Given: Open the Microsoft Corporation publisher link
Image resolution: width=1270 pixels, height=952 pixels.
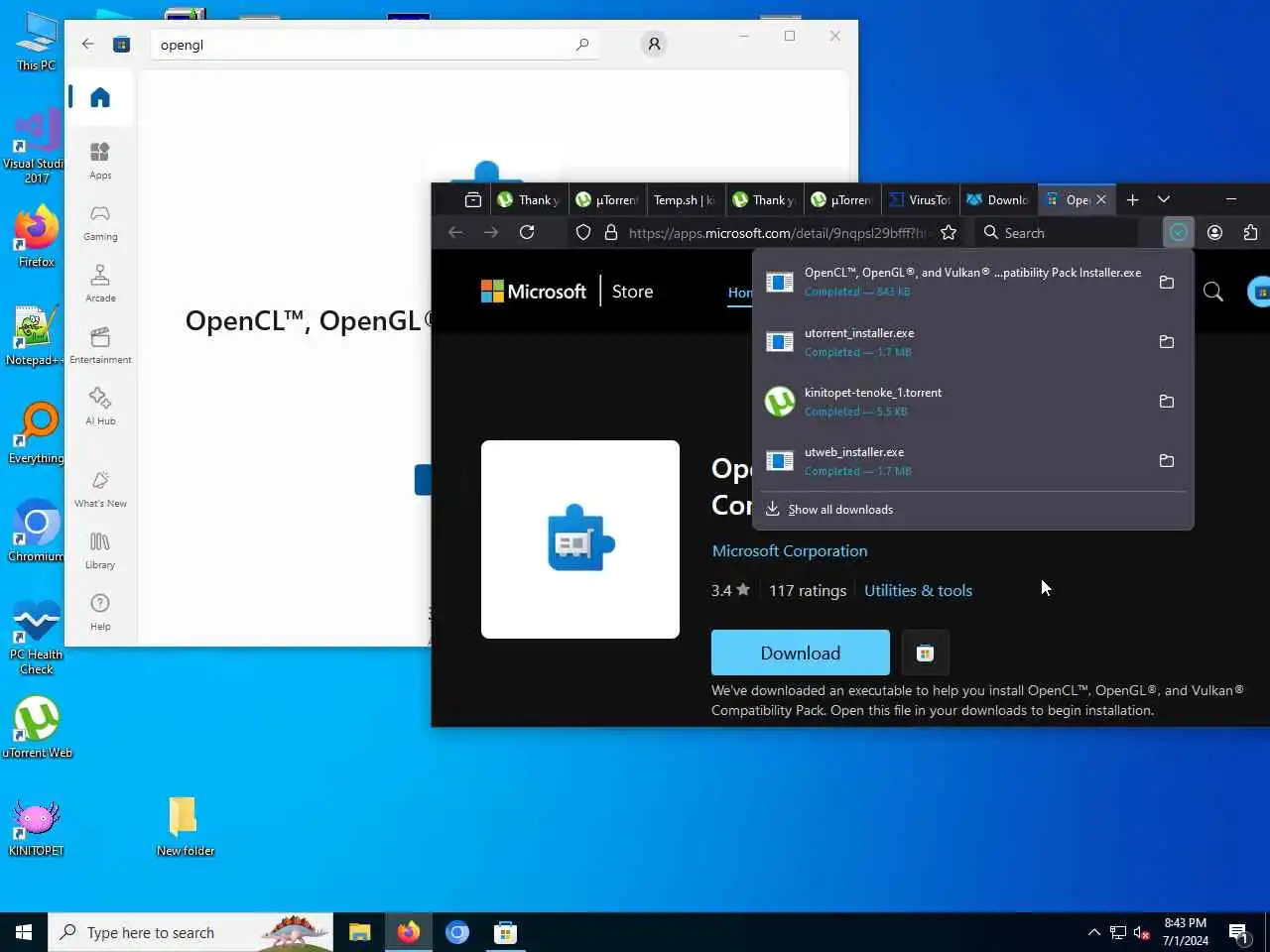Looking at the screenshot, I should coord(790,550).
